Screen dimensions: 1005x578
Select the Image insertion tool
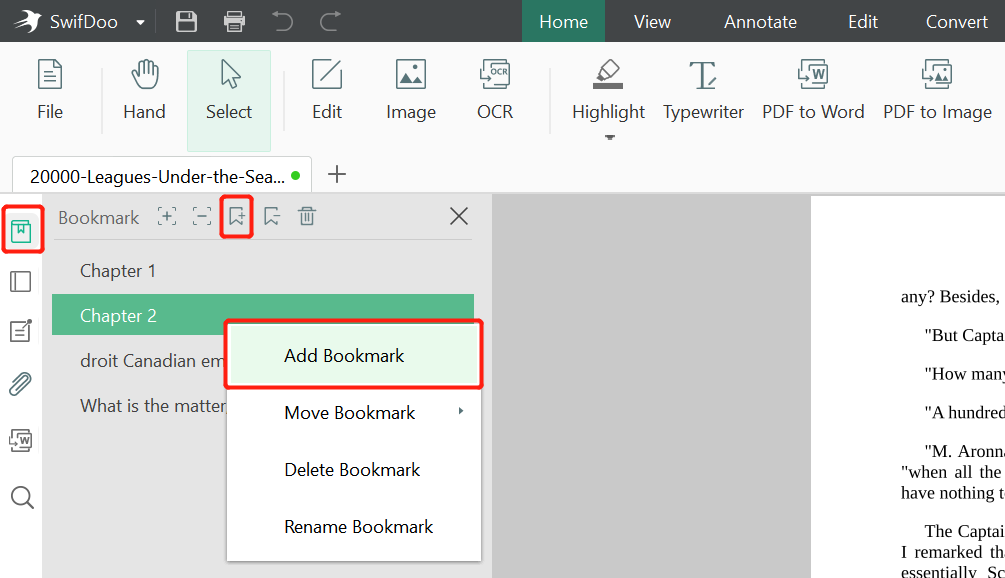pyautogui.click(x=410, y=90)
